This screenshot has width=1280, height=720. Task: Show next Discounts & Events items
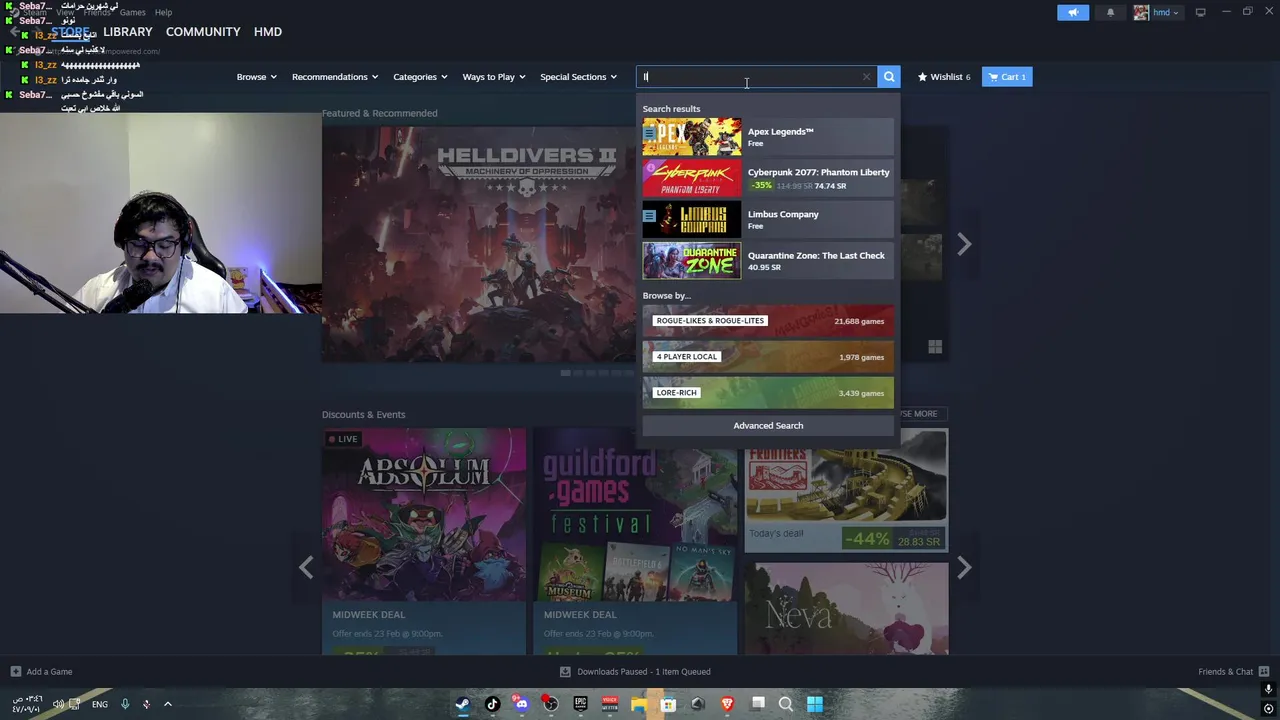(964, 568)
